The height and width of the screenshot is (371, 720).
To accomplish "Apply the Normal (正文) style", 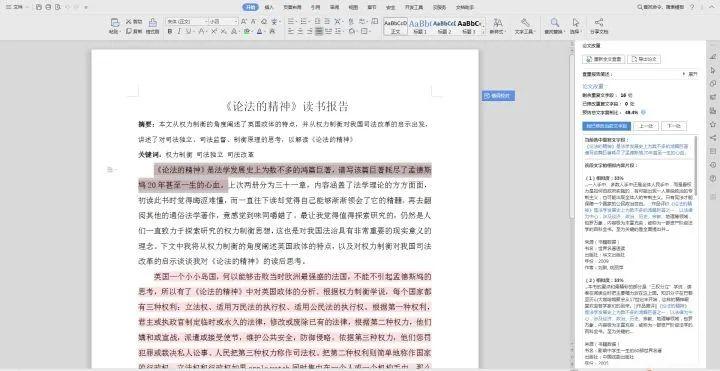I will tap(395, 26).
